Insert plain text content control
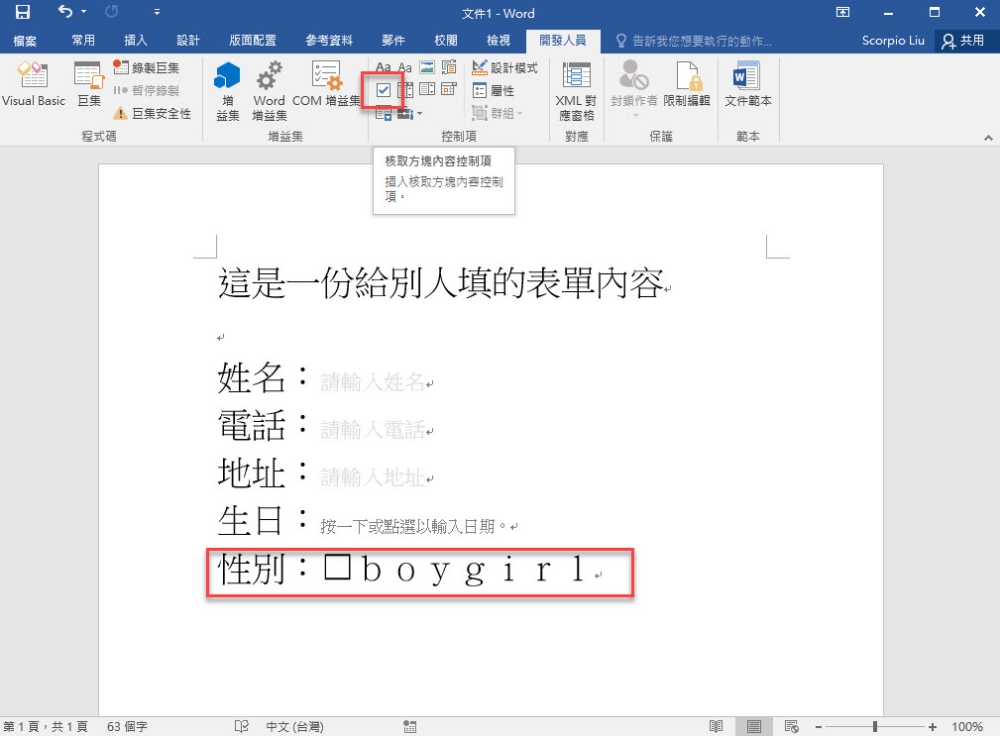This screenshot has height=736, width=1000. [x=405, y=67]
